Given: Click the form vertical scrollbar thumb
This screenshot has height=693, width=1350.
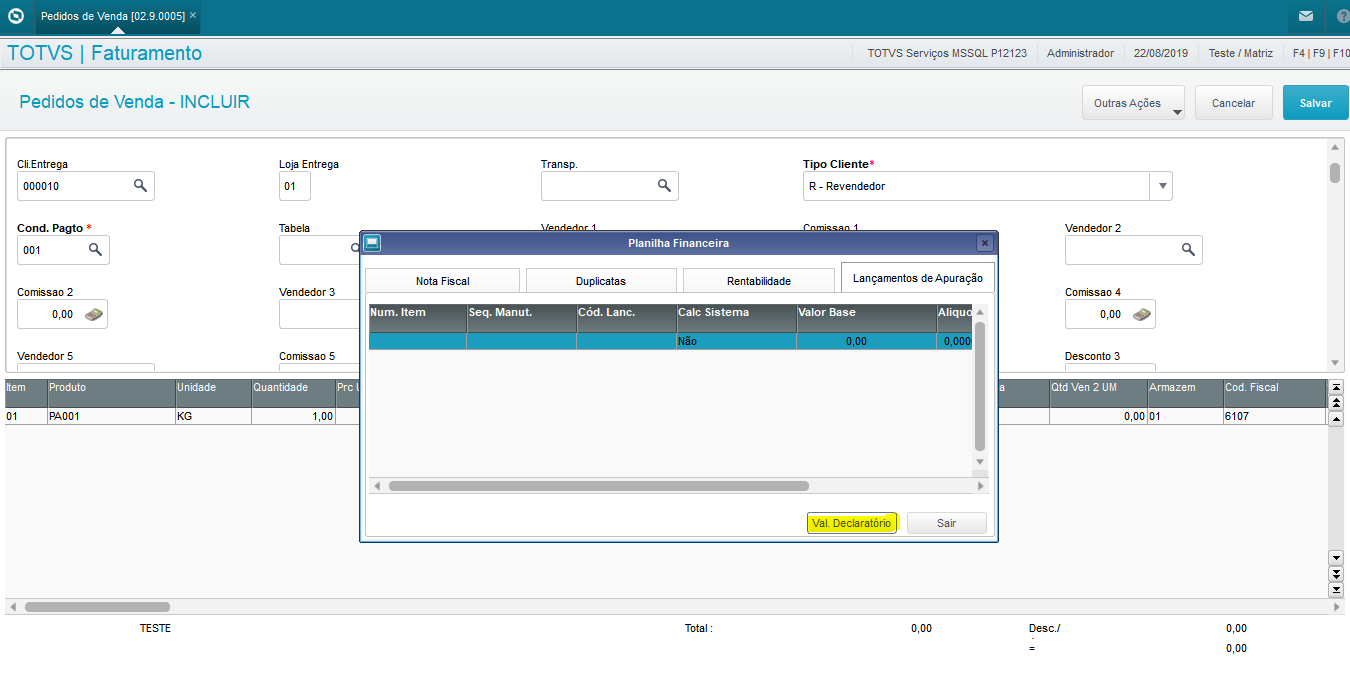Looking at the screenshot, I should [x=1335, y=173].
